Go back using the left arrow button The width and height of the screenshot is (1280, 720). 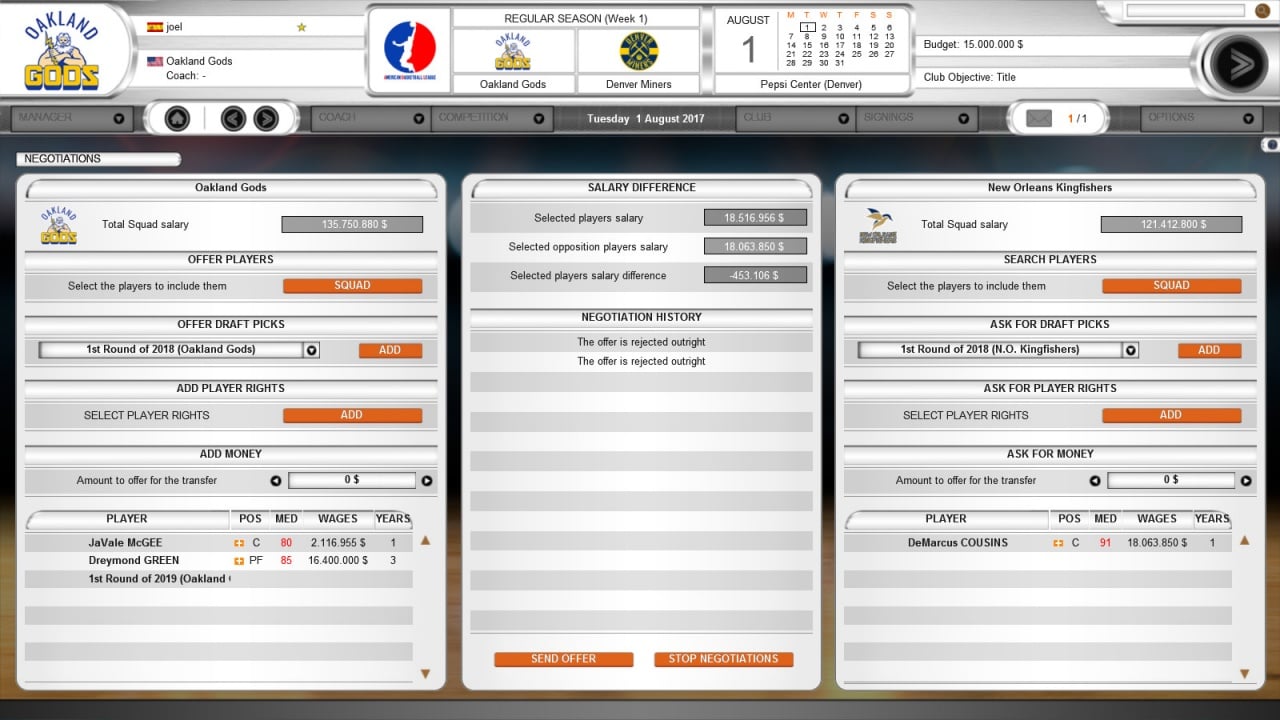pos(233,119)
